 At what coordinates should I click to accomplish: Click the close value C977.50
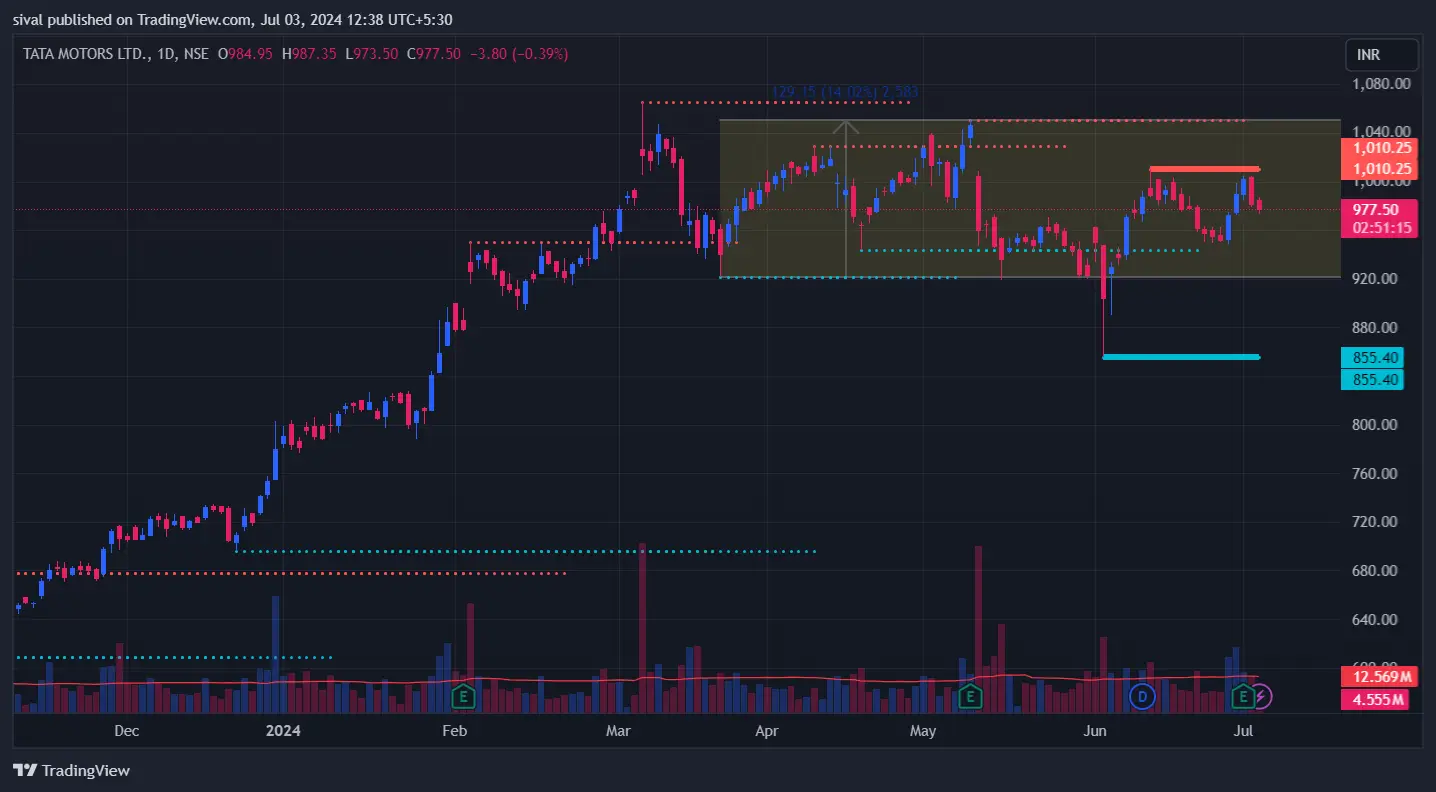434,54
